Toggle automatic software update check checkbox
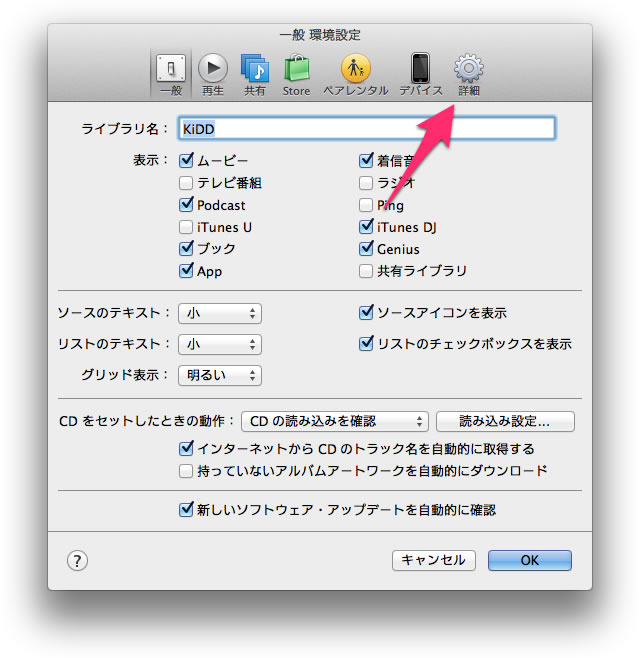The width and height of the screenshot is (640, 658). point(186,510)
